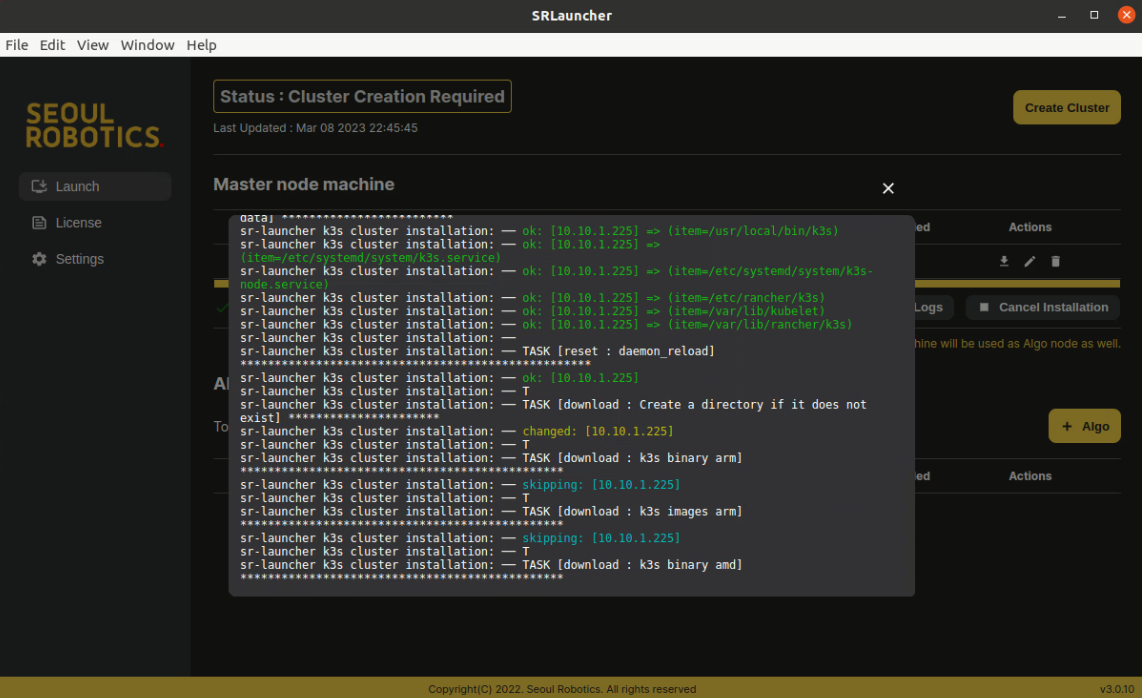Click log line item=/var/lib/kubelet
This screenshot has height=698, width=1142.
532,311
